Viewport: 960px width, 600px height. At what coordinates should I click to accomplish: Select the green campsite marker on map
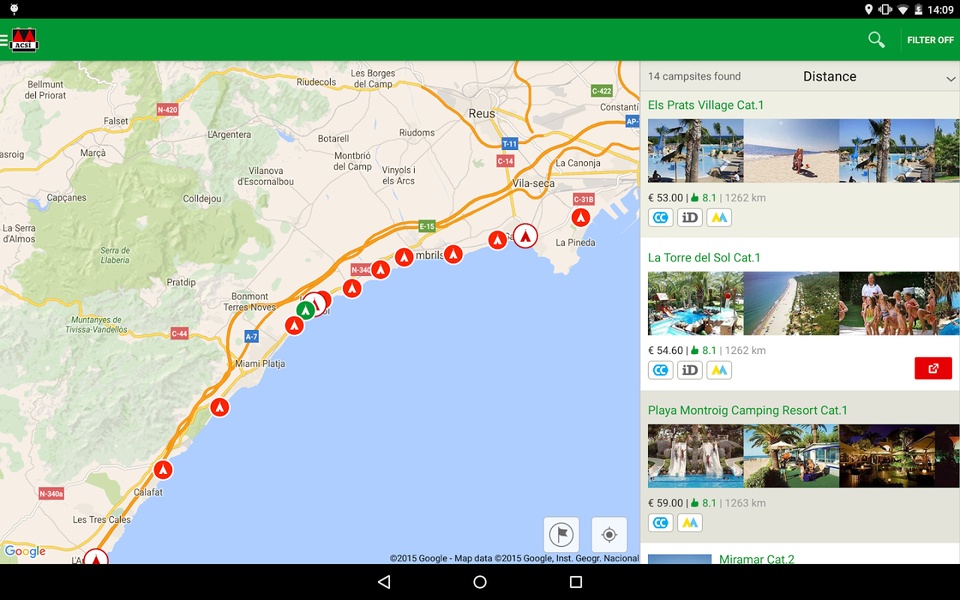[x=305, y=310]
